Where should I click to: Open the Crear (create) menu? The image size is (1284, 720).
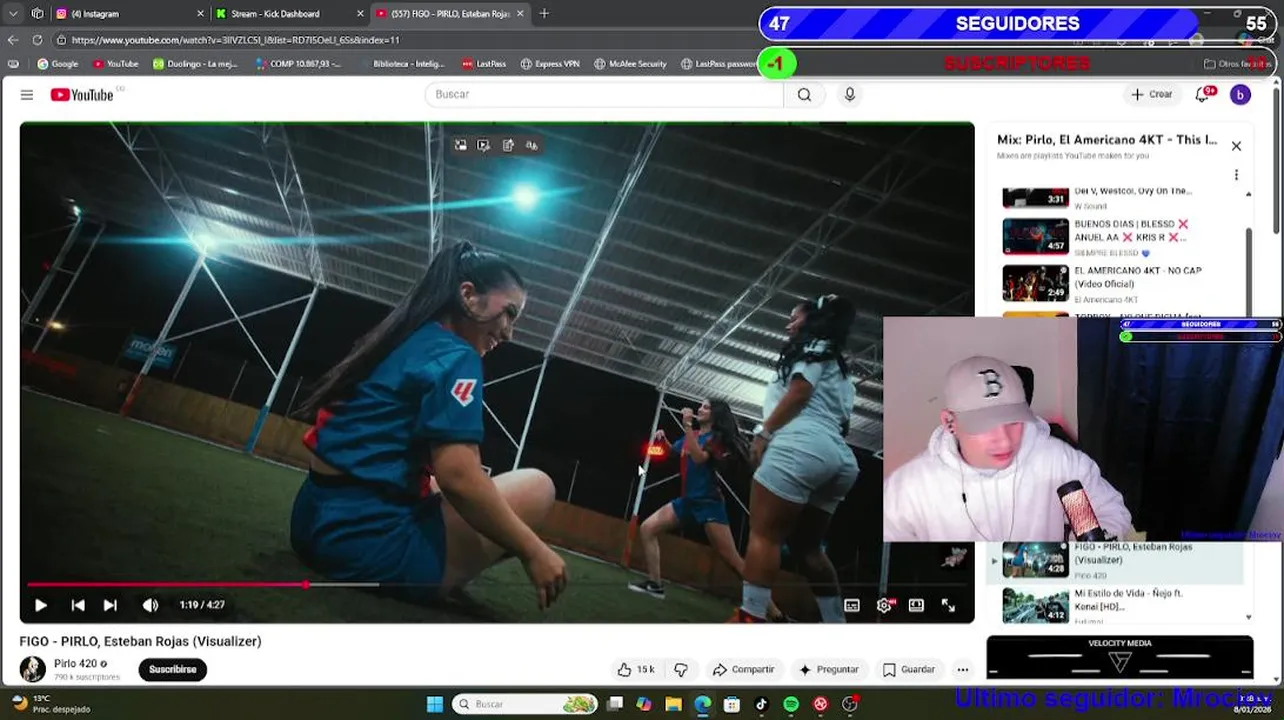coord(1151,94)
